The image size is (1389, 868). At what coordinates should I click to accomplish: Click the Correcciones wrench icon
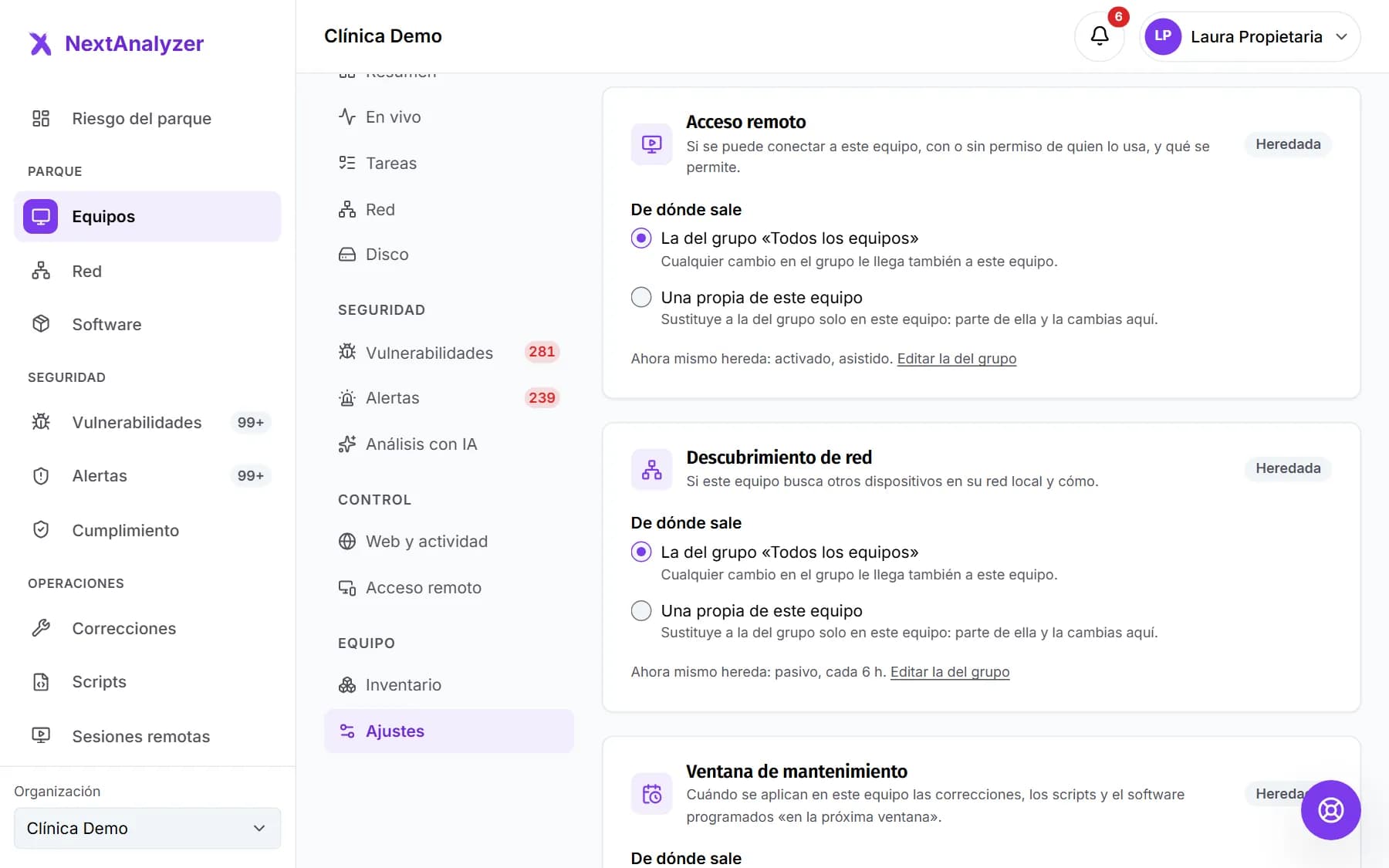click(x=41, y=628)
